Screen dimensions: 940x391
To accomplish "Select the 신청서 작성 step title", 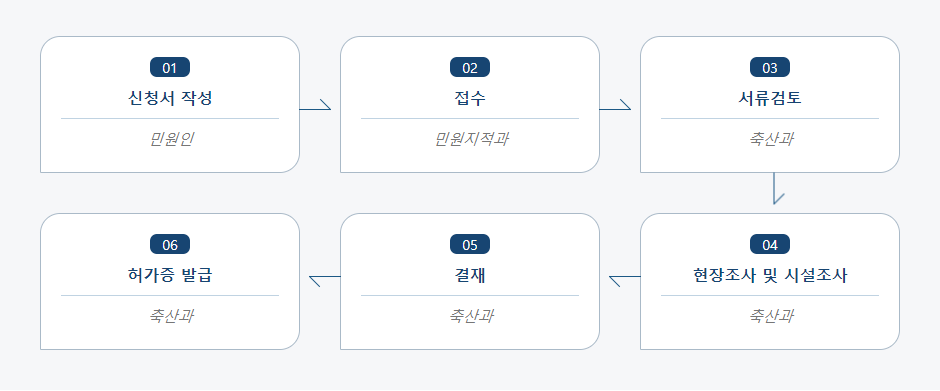I will 170,98.
